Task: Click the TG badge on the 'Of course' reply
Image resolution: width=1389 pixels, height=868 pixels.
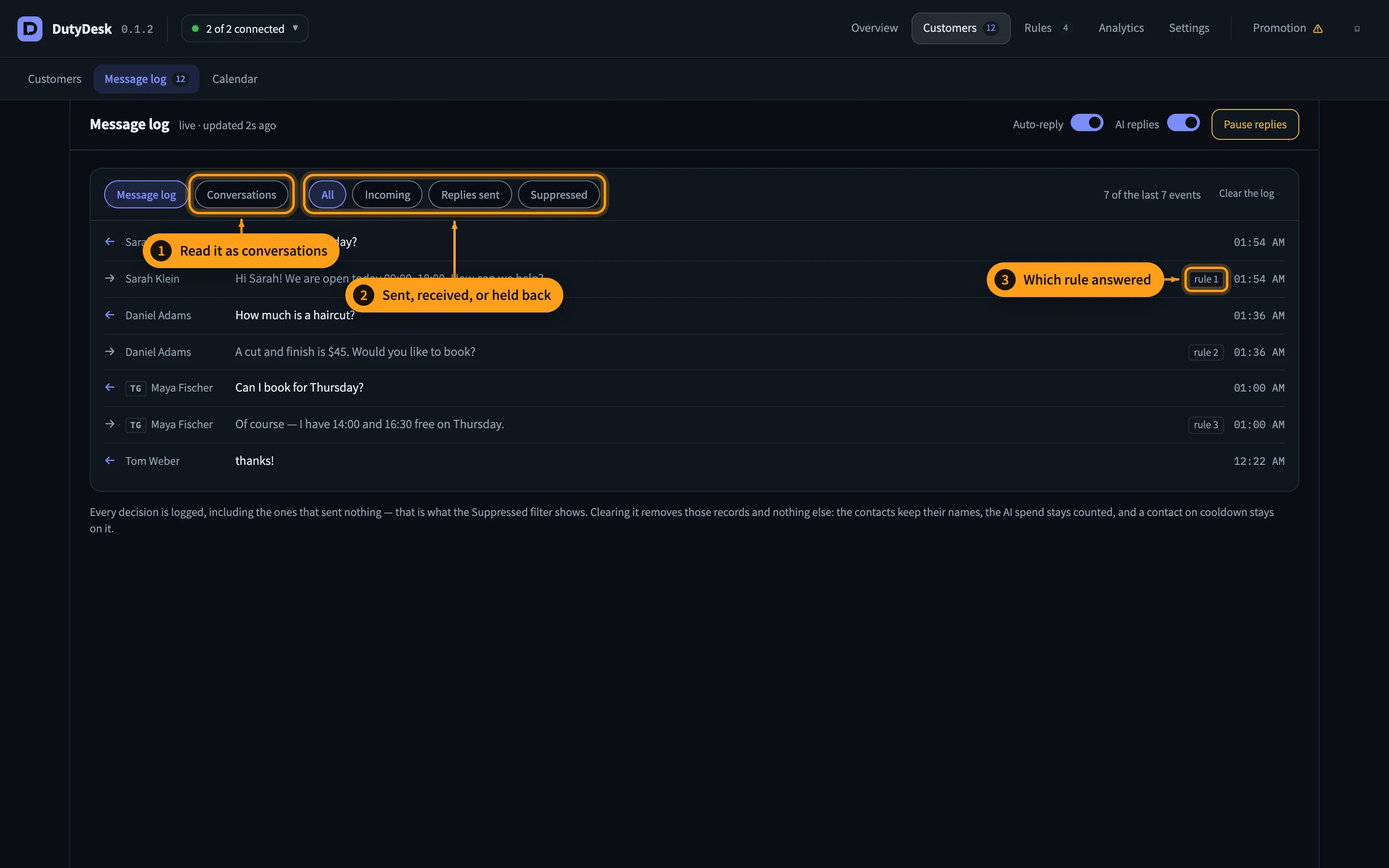Action: click(x=136, y=425)
